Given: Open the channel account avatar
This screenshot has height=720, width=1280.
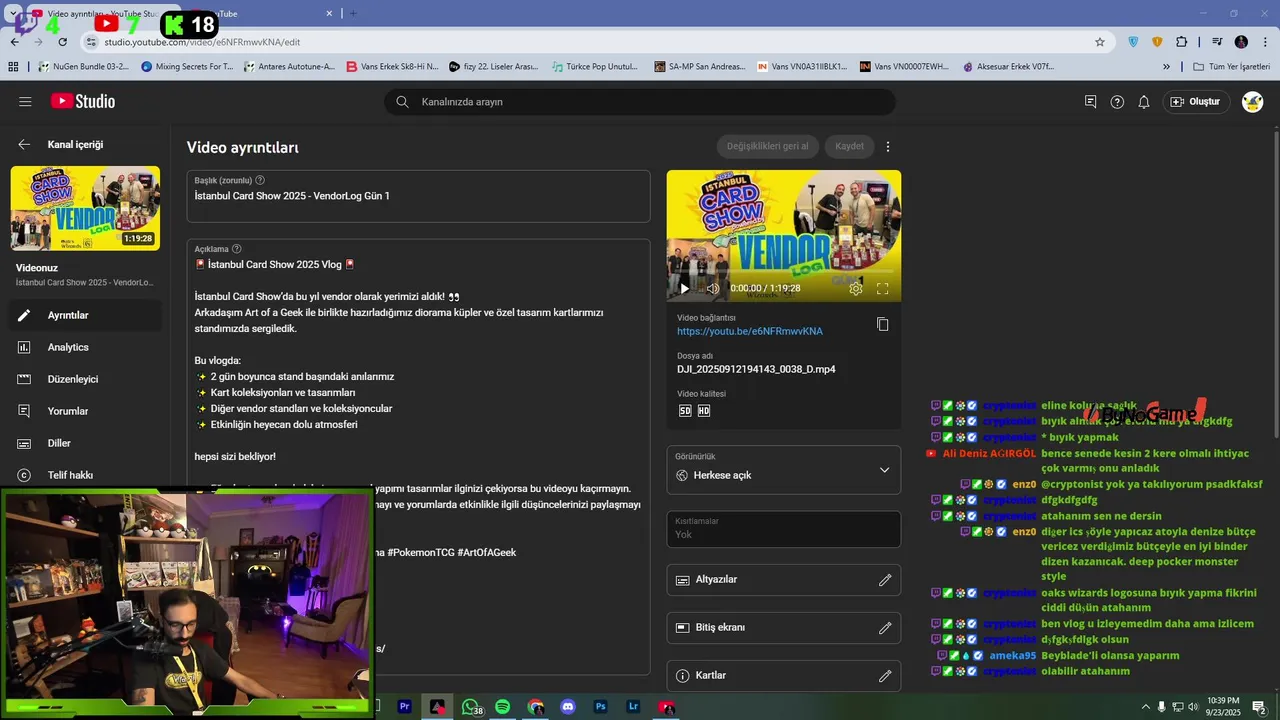Looking at the screenshot, I should point(1252,102).
